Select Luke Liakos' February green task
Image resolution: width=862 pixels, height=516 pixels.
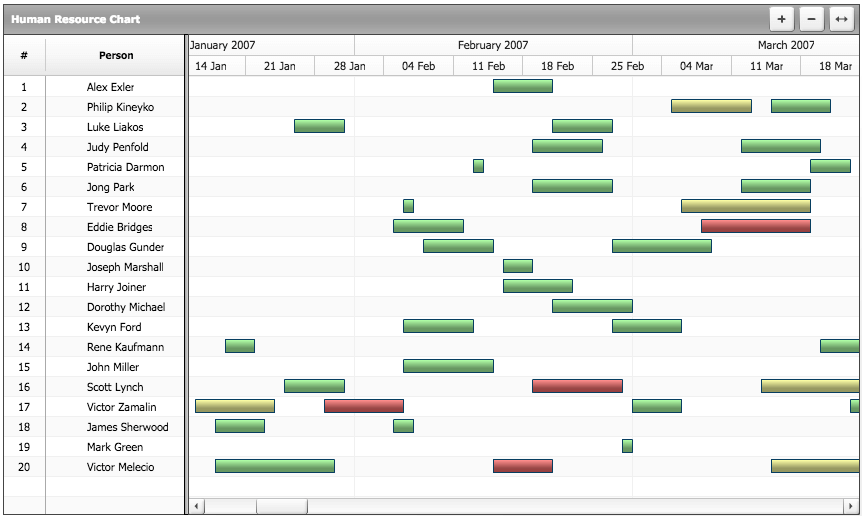tap(583, 126)
